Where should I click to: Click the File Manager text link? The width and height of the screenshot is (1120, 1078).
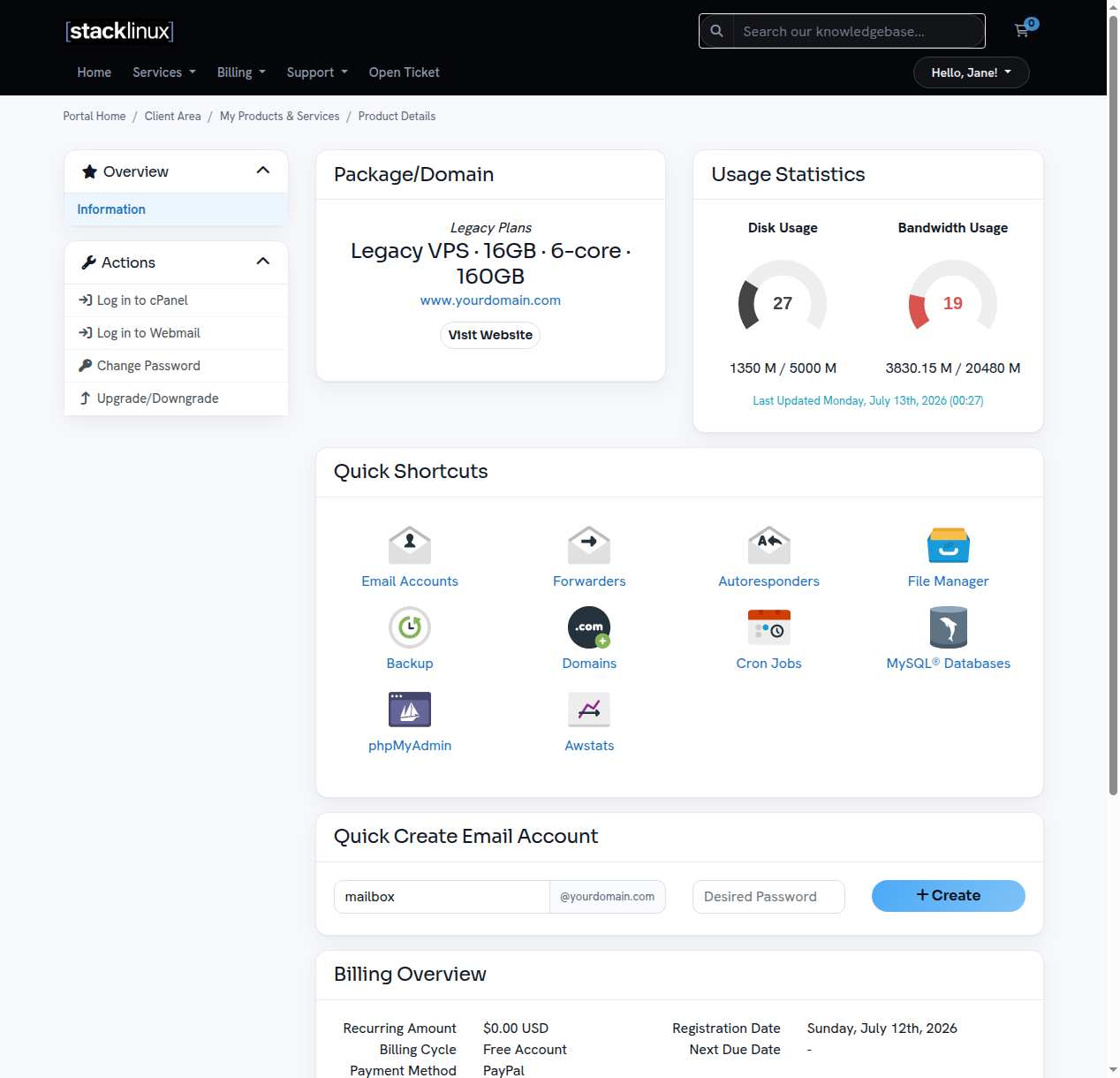click(x=949, y=581)
